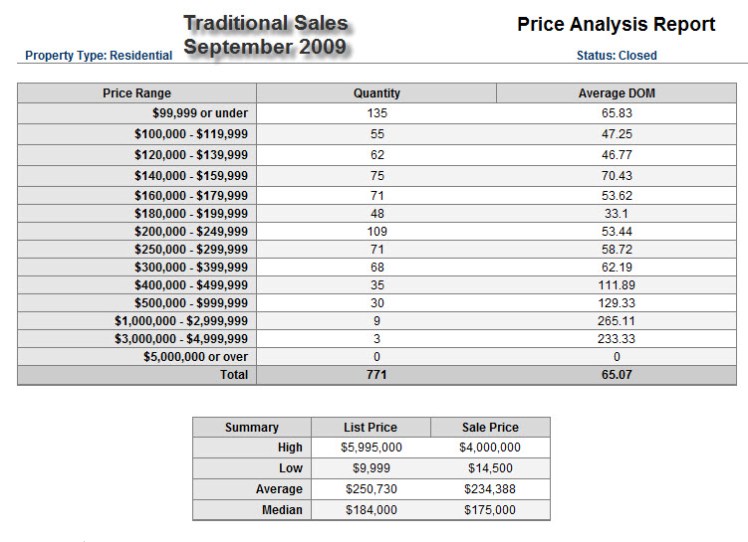Select the $200,000 - $249,999 row label
Screen dimensions: 748x542
click(191, 231)
